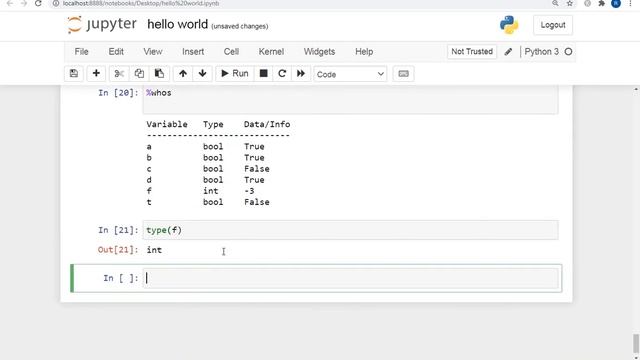Open the Help menu
The width and height of the screenshot is (640, 360).
click(x=364, y=51)
